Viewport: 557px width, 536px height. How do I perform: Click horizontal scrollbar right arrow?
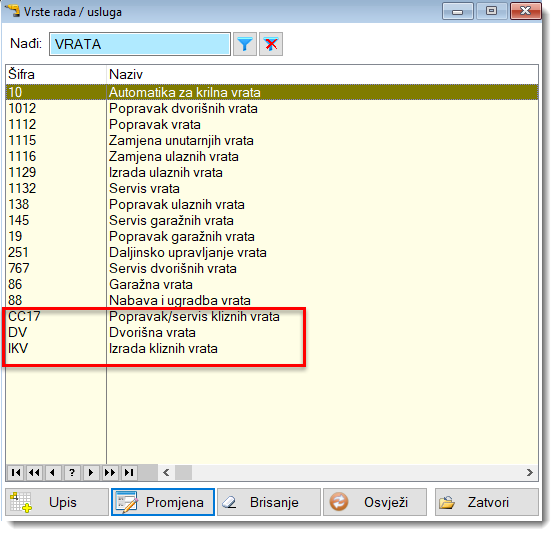click(530, 472)
